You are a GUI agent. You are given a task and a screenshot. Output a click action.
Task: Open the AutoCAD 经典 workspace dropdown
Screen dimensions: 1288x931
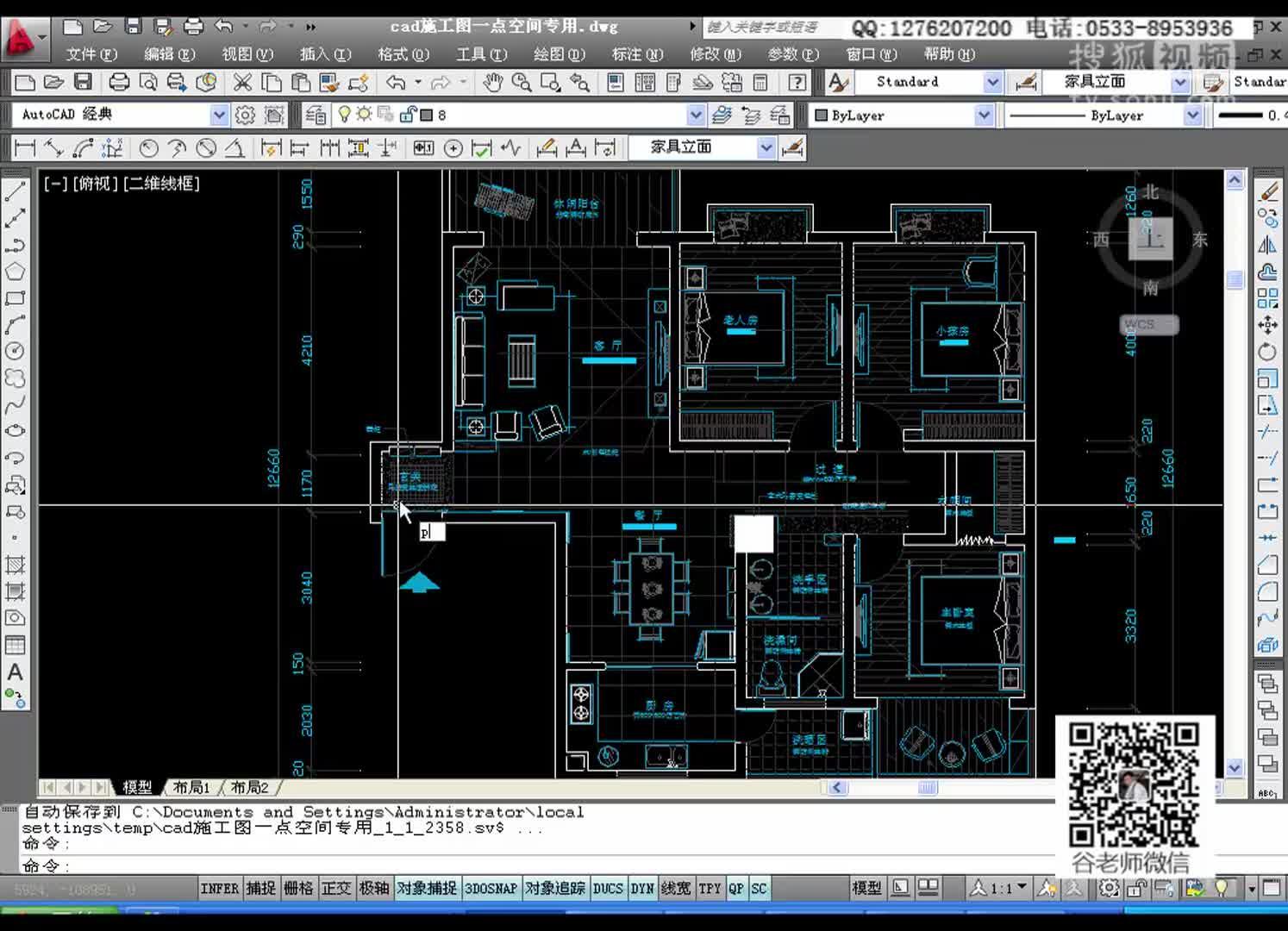[x=218, y=114]
